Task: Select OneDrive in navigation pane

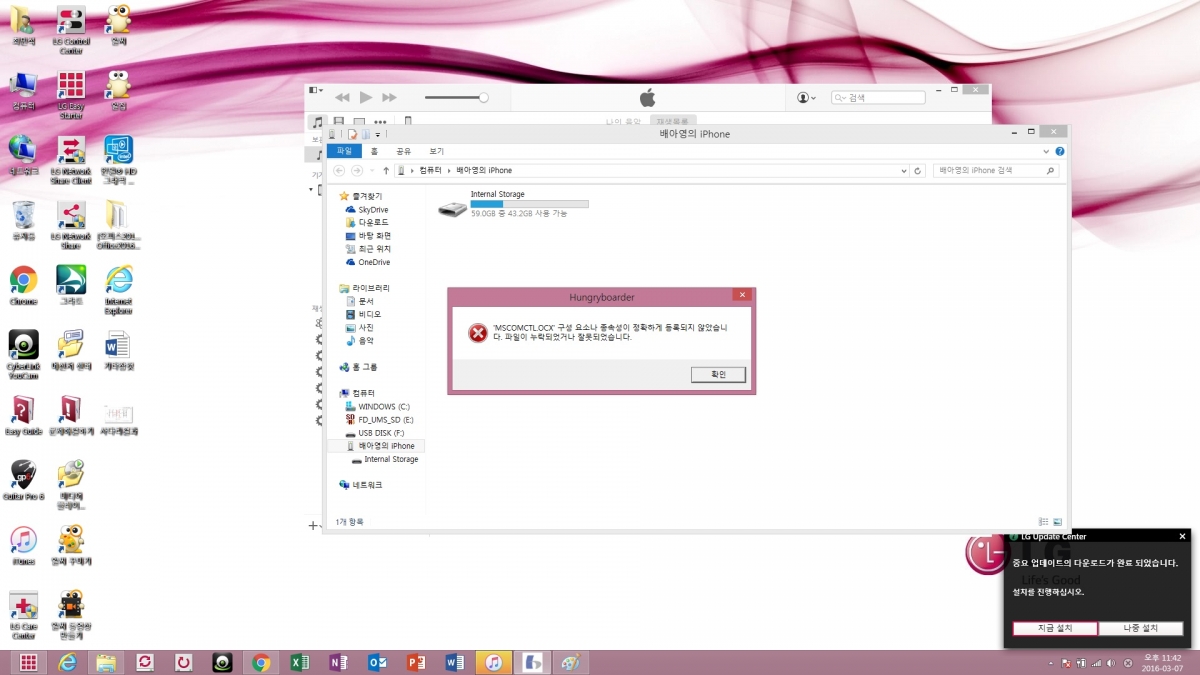Action: click(367, 262)
